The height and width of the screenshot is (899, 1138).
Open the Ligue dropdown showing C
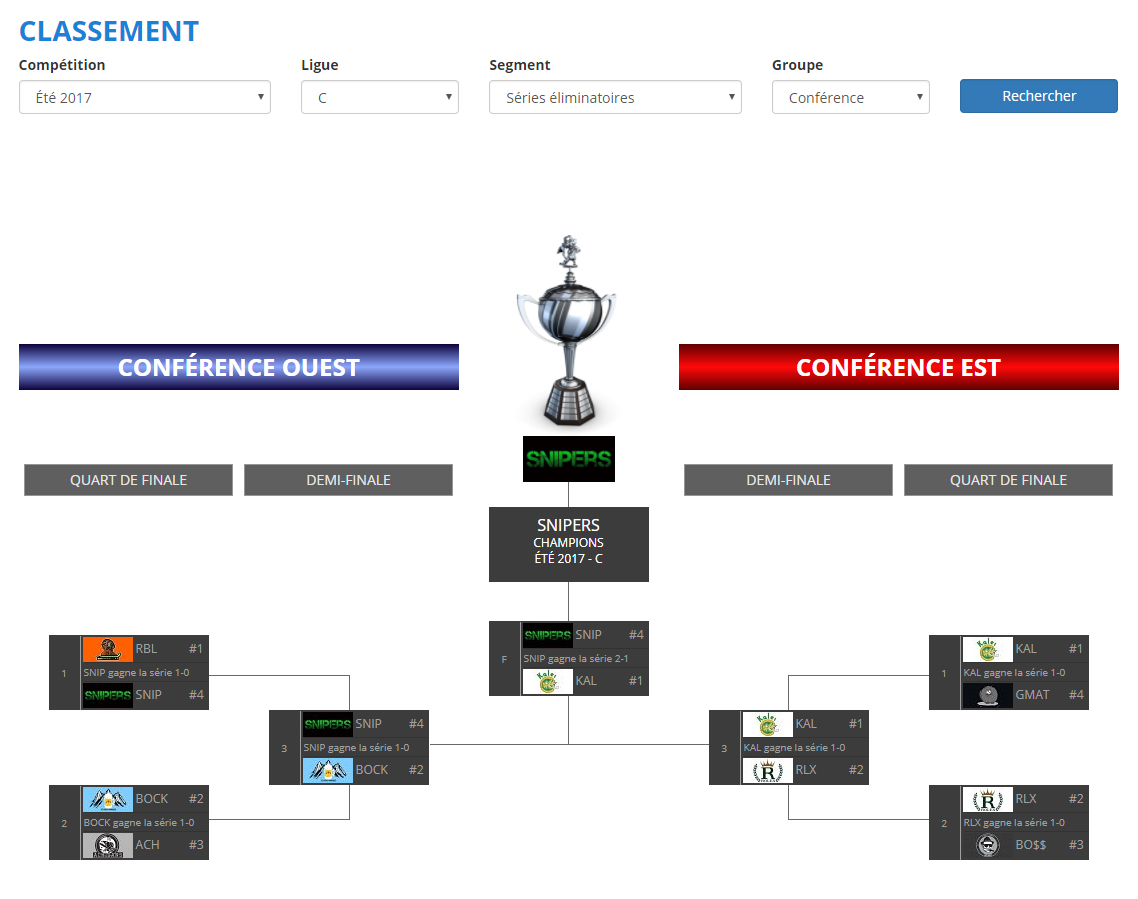[x=379, y=98]
